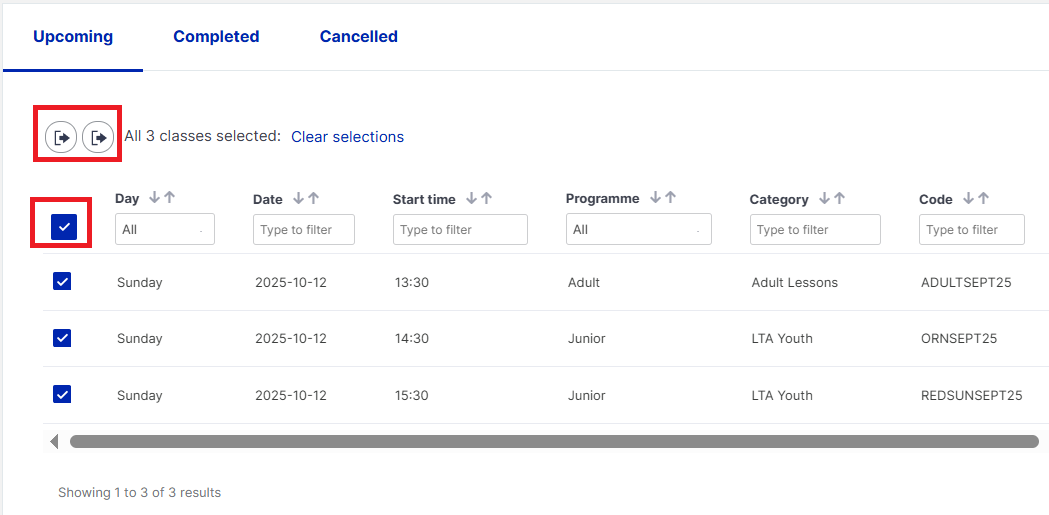Focus the Code filter text field
The image size is (1049, 515).
click(x=971, y=230)
